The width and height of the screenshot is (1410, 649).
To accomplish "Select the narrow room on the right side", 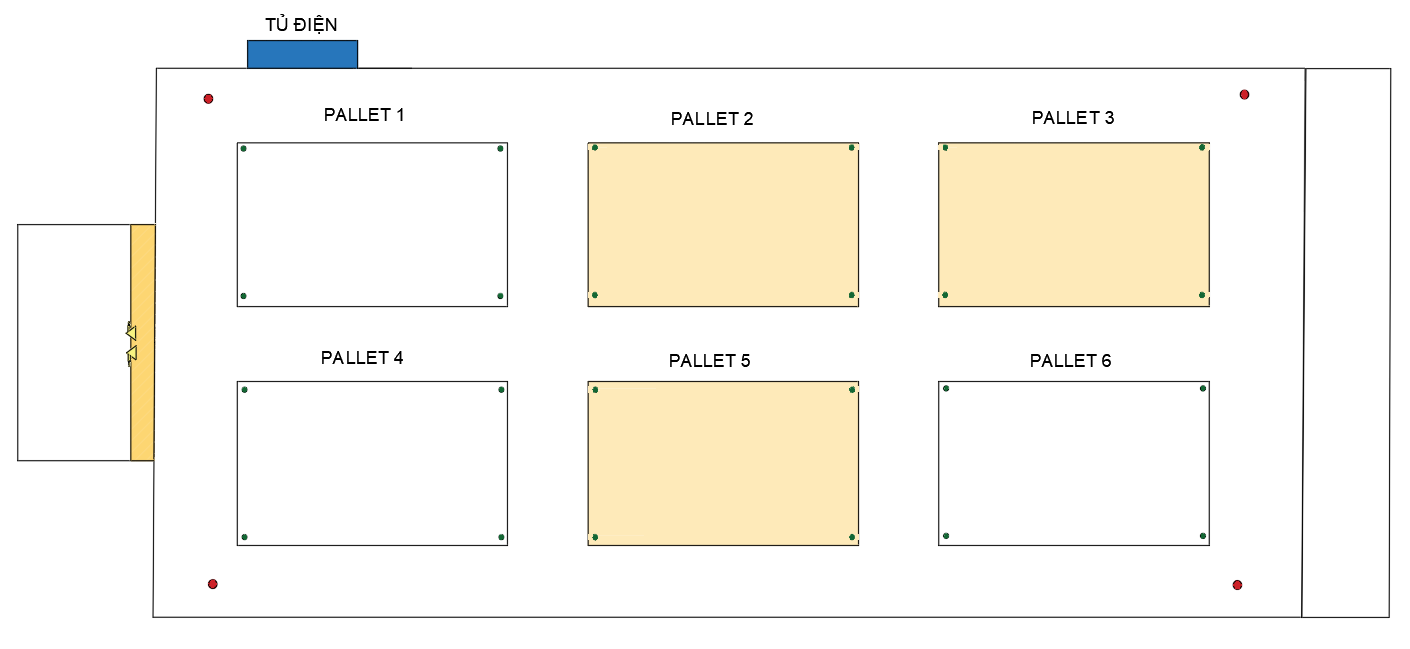I will 1346,342.
